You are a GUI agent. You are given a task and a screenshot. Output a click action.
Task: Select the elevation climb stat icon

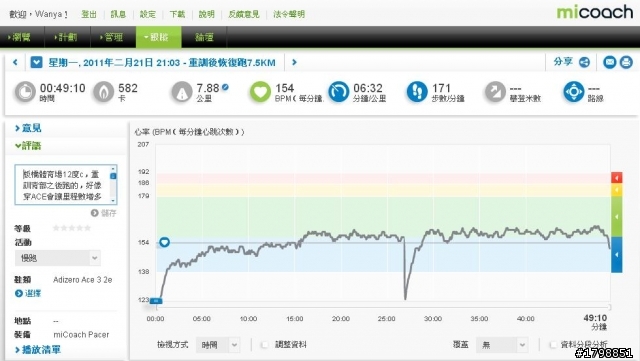[496, 92]
